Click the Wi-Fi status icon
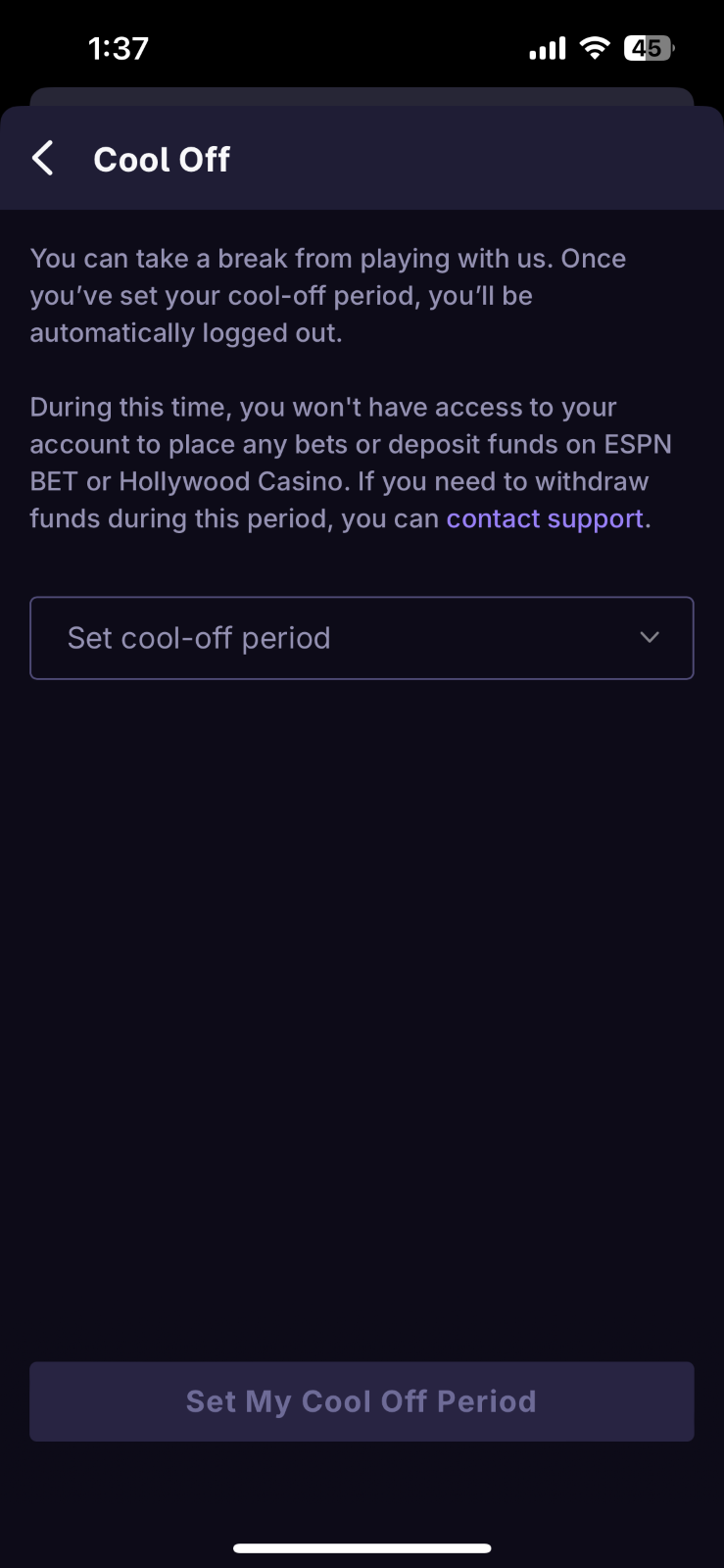Screen dimensions: 724x1568 (x=594, y=47)
